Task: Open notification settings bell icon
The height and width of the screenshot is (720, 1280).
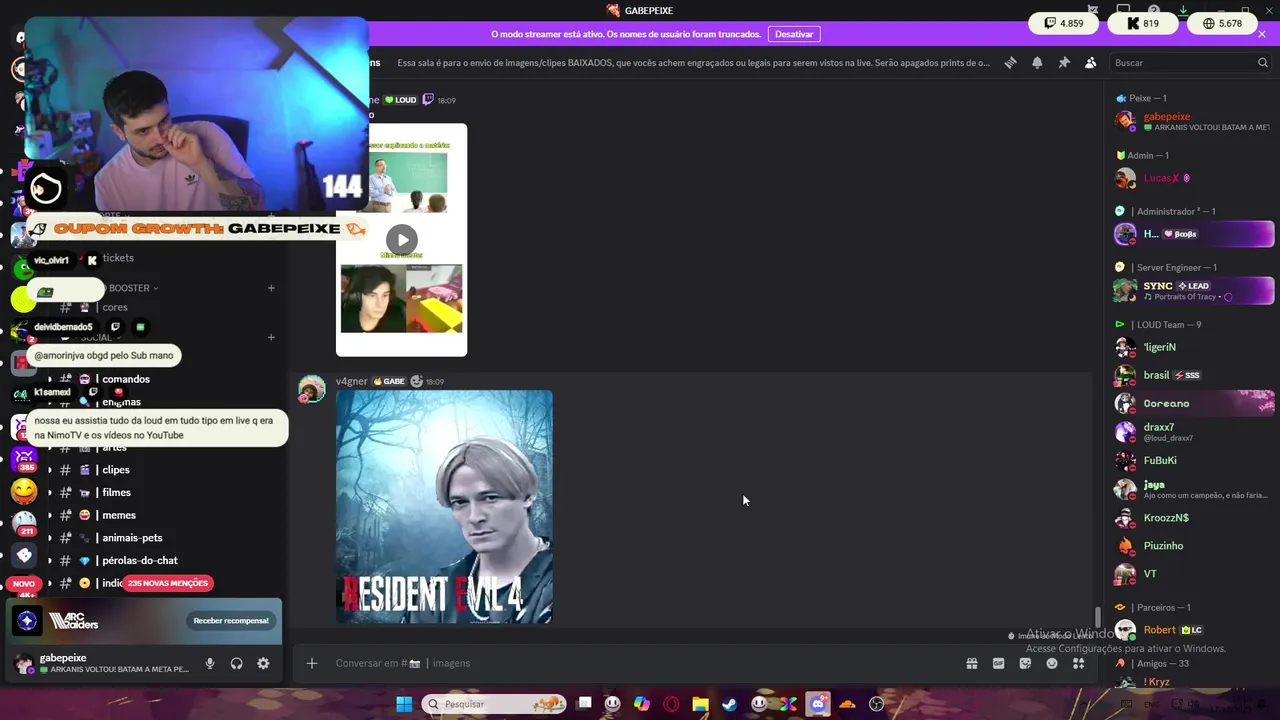Action: [1037, 63]
